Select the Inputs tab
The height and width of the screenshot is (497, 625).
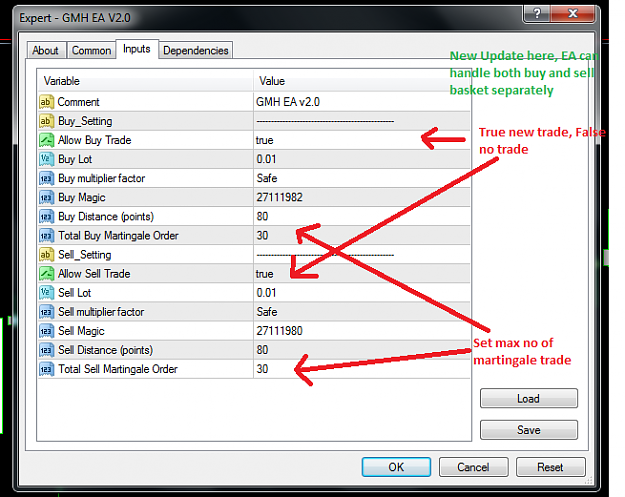click(137, 49)
